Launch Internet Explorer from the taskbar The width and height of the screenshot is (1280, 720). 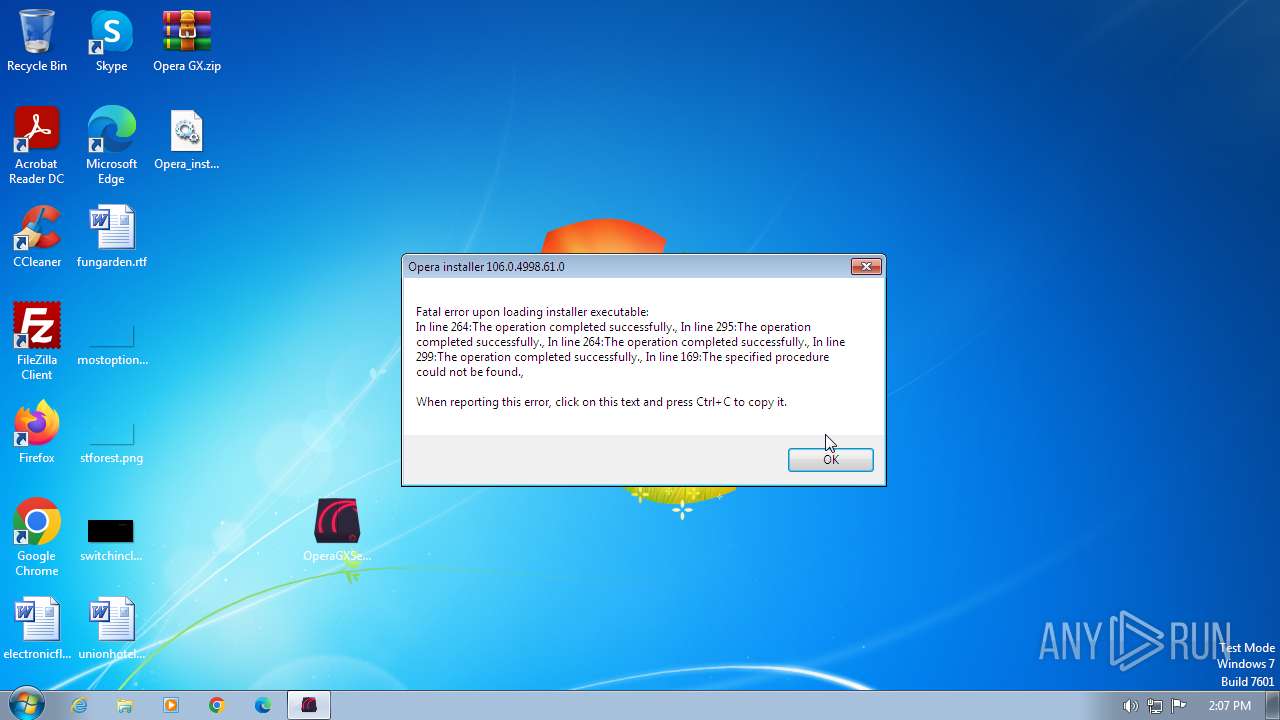coord(79,705)
